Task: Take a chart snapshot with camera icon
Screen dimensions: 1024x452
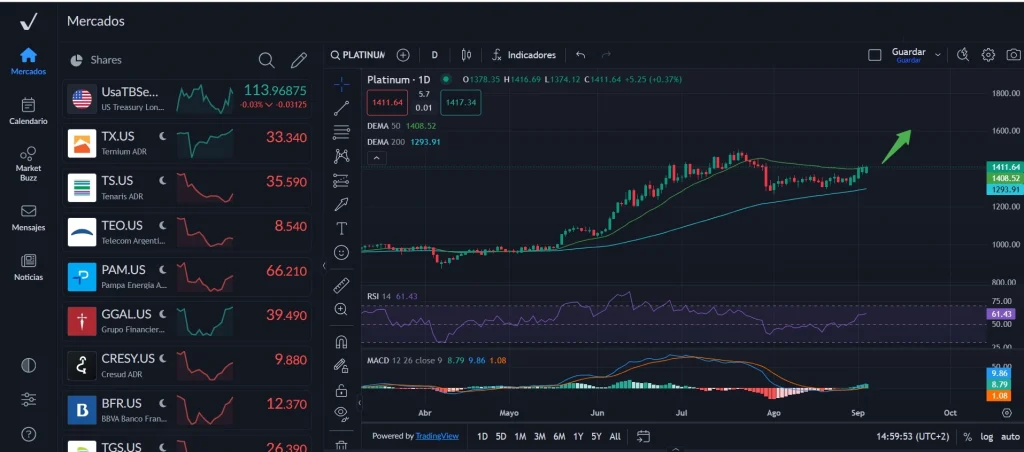Action: click(x=1013, y=55)
